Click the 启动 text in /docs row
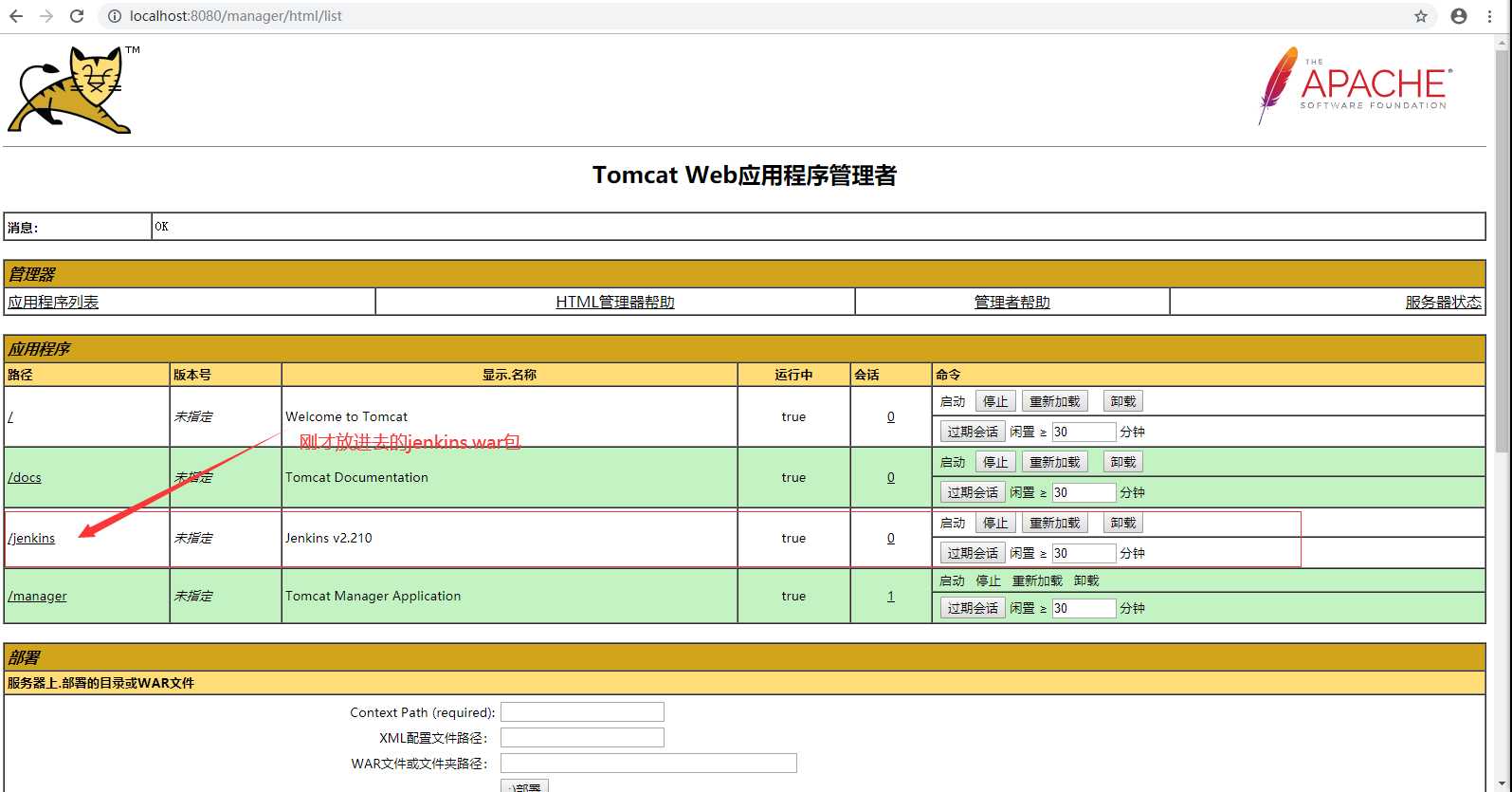Viewport: 1512px width, 792px height. tap(953, 462)
